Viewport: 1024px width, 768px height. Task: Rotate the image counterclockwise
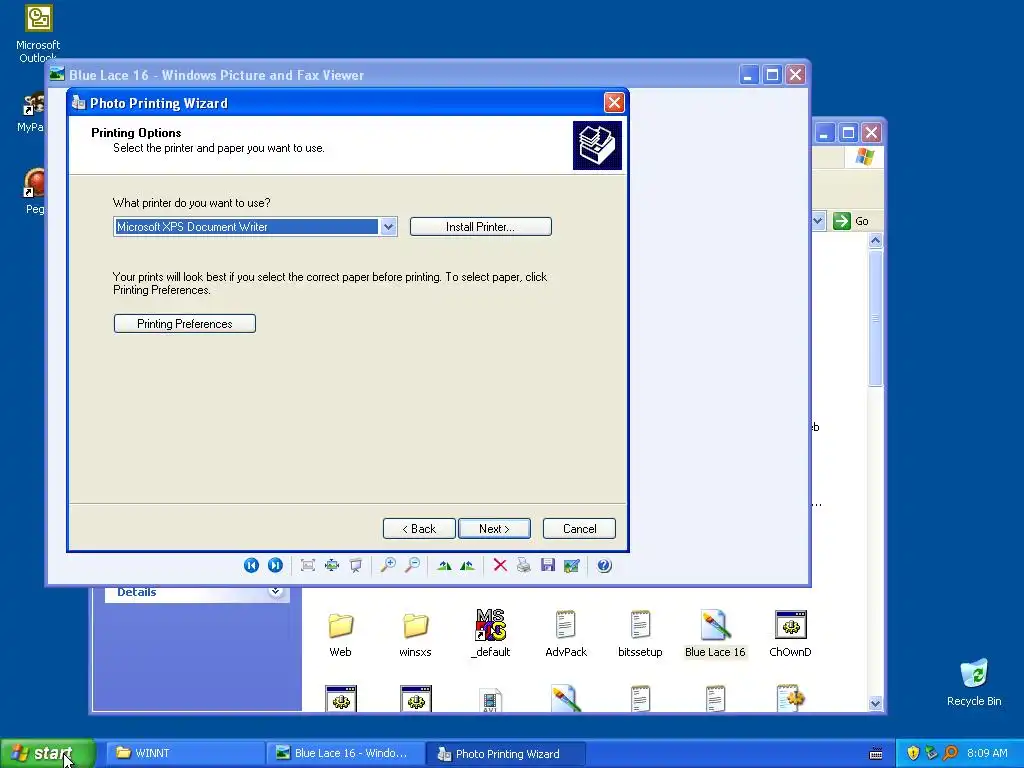click(468, 566)
